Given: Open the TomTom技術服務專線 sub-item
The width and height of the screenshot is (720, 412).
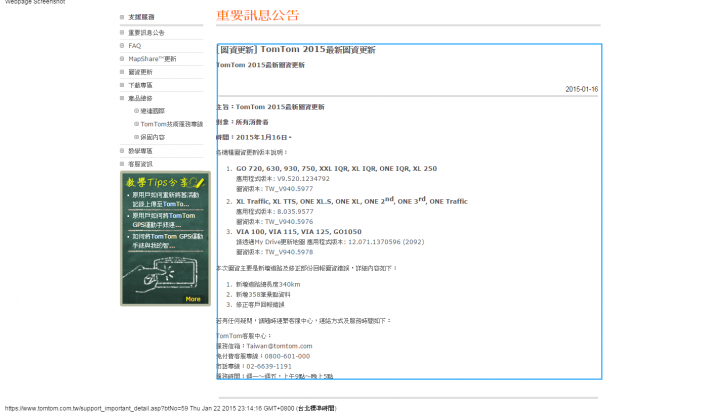Looking at the screenshot, I should [x=171, y=124].
